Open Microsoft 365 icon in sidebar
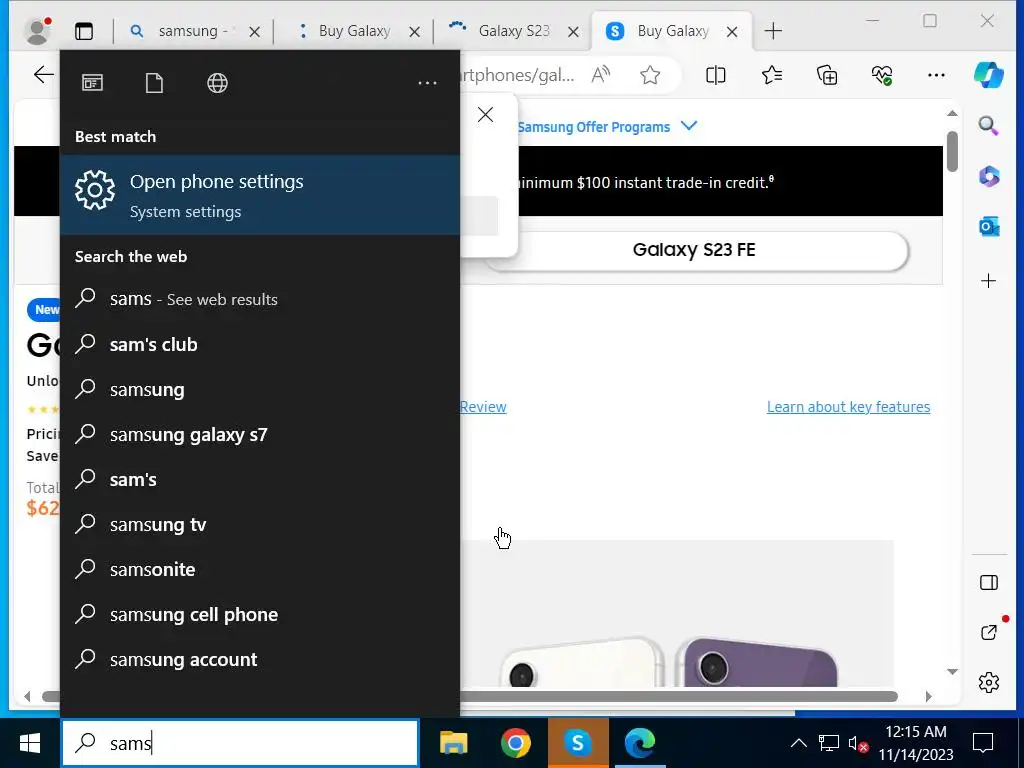This screenshot has width=1024, height=768. (989, 176)
